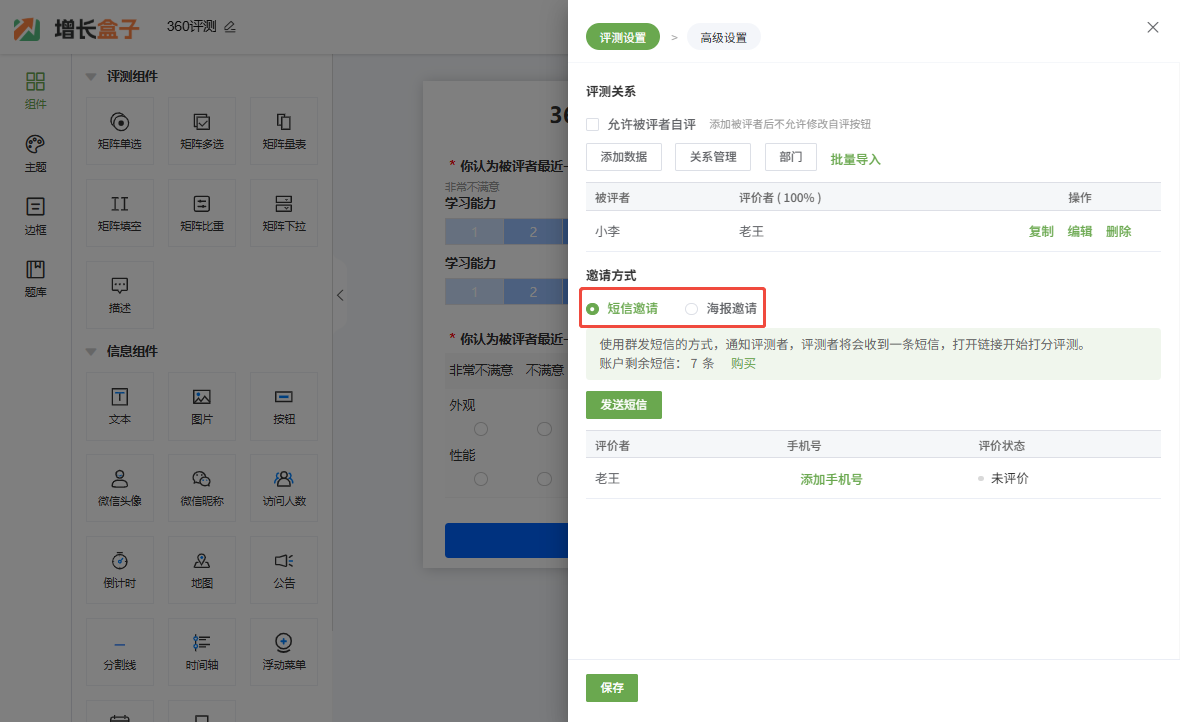Click 未评价 status for 老王

(1009, 478)
